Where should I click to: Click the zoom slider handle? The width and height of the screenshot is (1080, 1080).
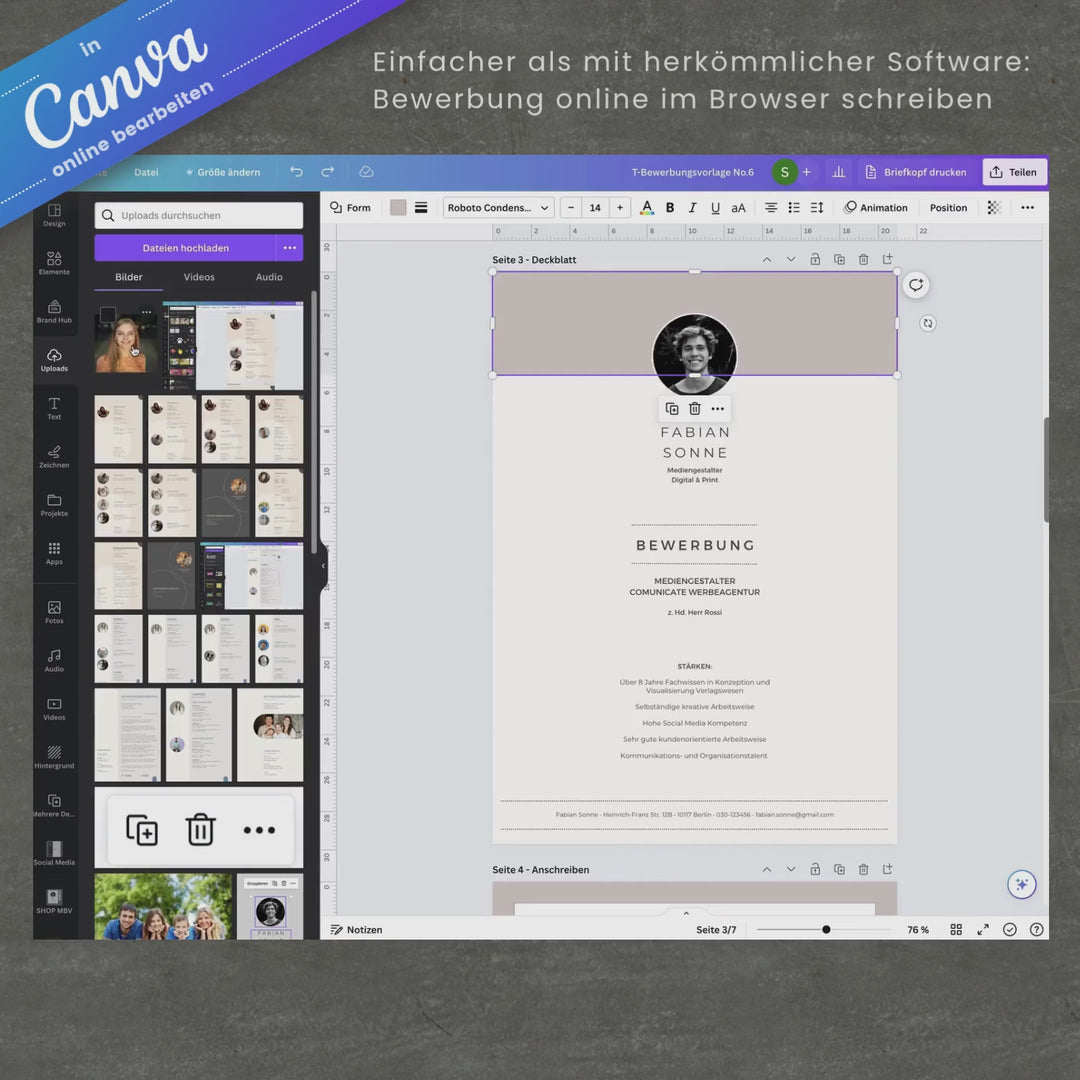click(x=826, y=929)
